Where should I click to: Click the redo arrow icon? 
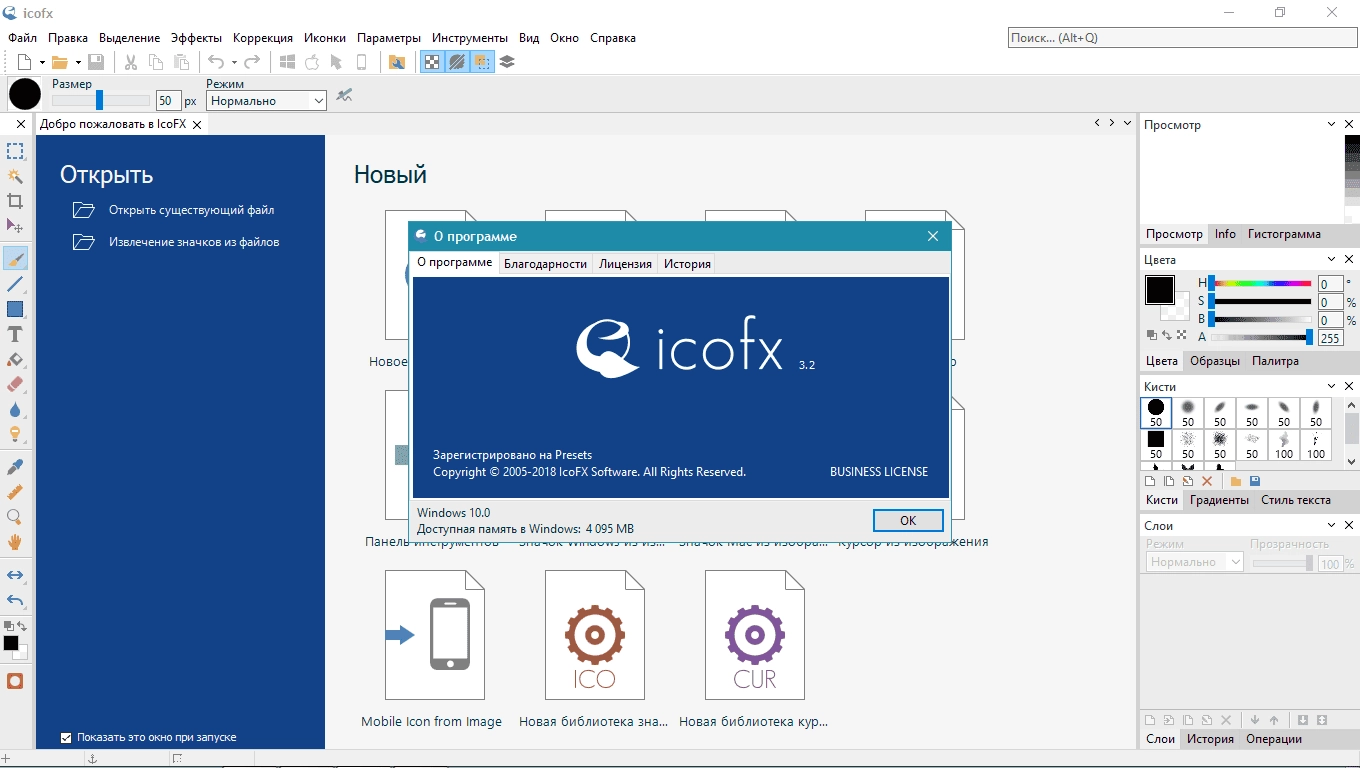(x=252, y=62)
